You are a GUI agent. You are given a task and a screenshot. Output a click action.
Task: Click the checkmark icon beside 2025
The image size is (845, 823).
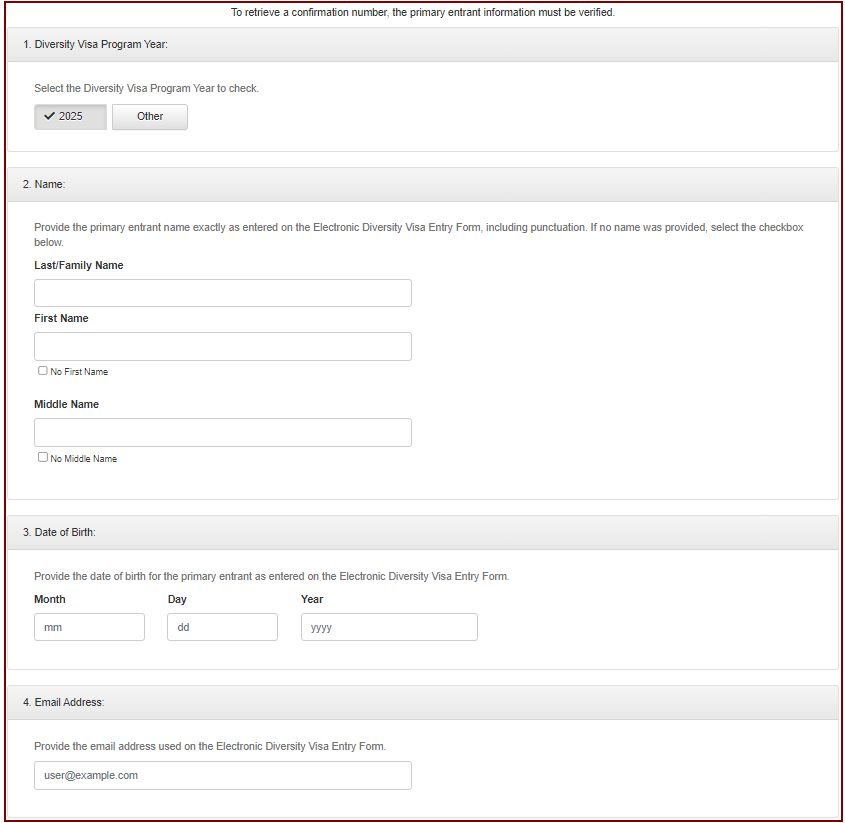[50, 116]
